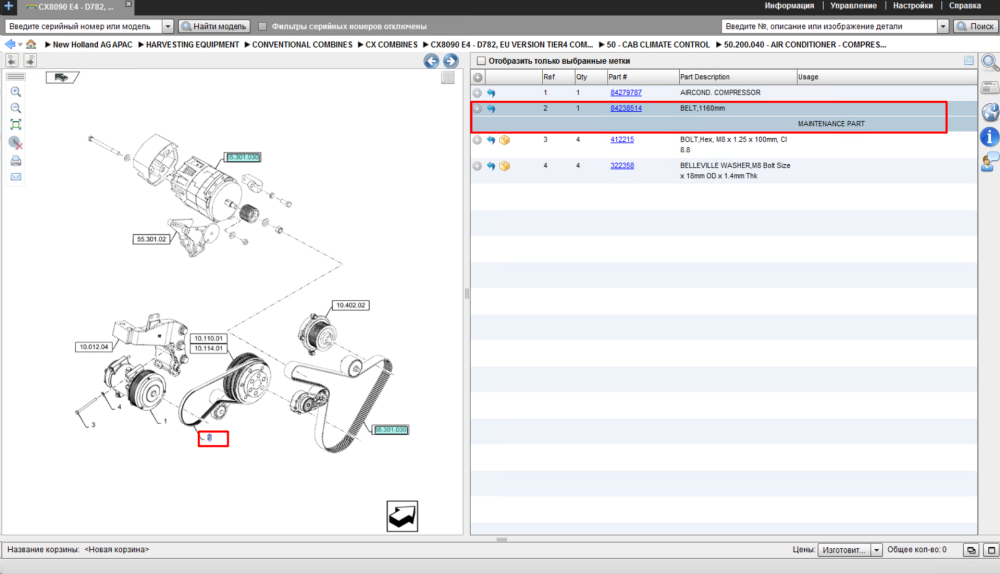Viewport: 1000px width, 574px height.
Task: Toggle the small square box at the diagram's top right
Action: click(448, 78)
